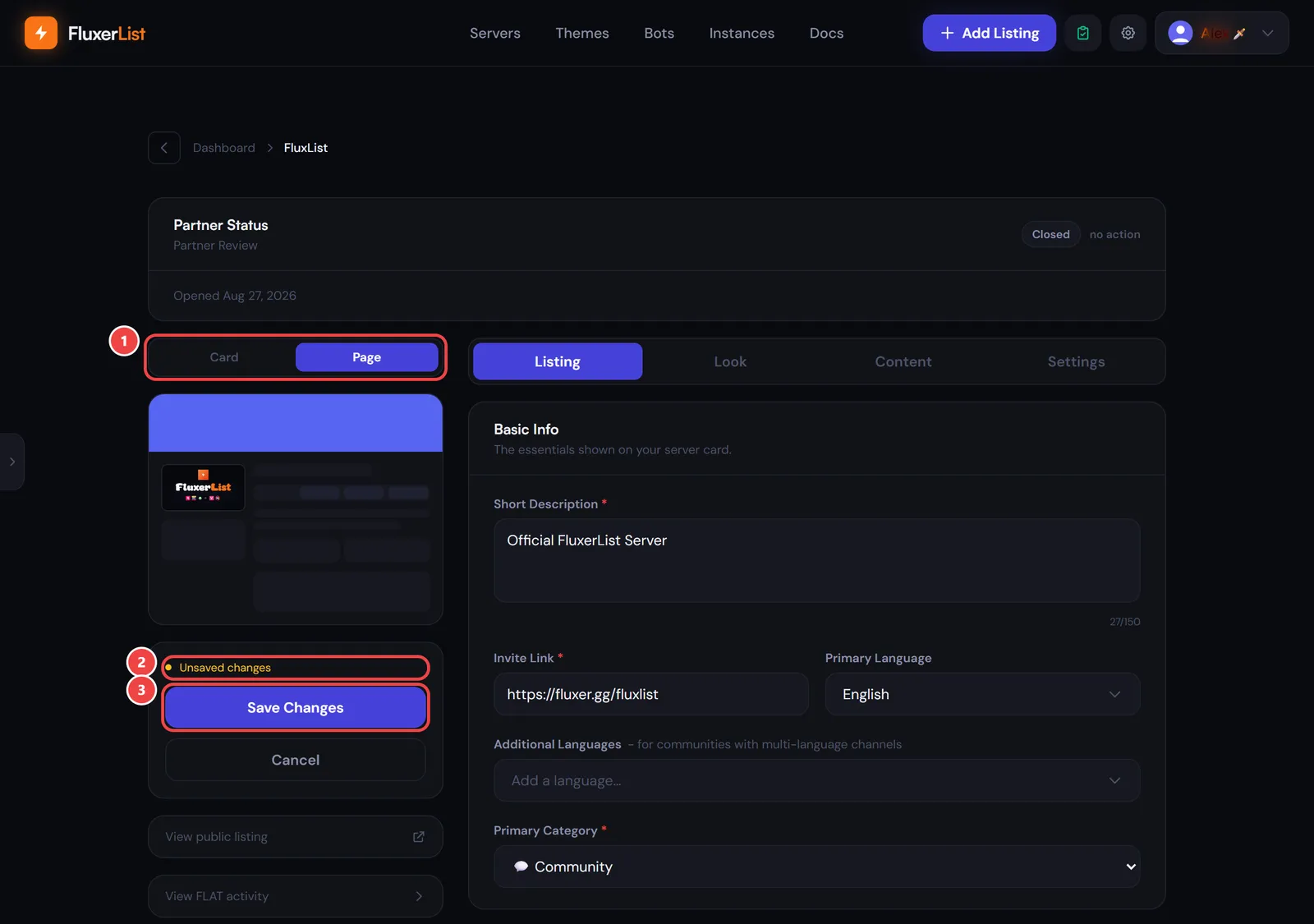Go to Bots in top navigation
This screenshot has height=924, width=1314.
click(659, 33)
